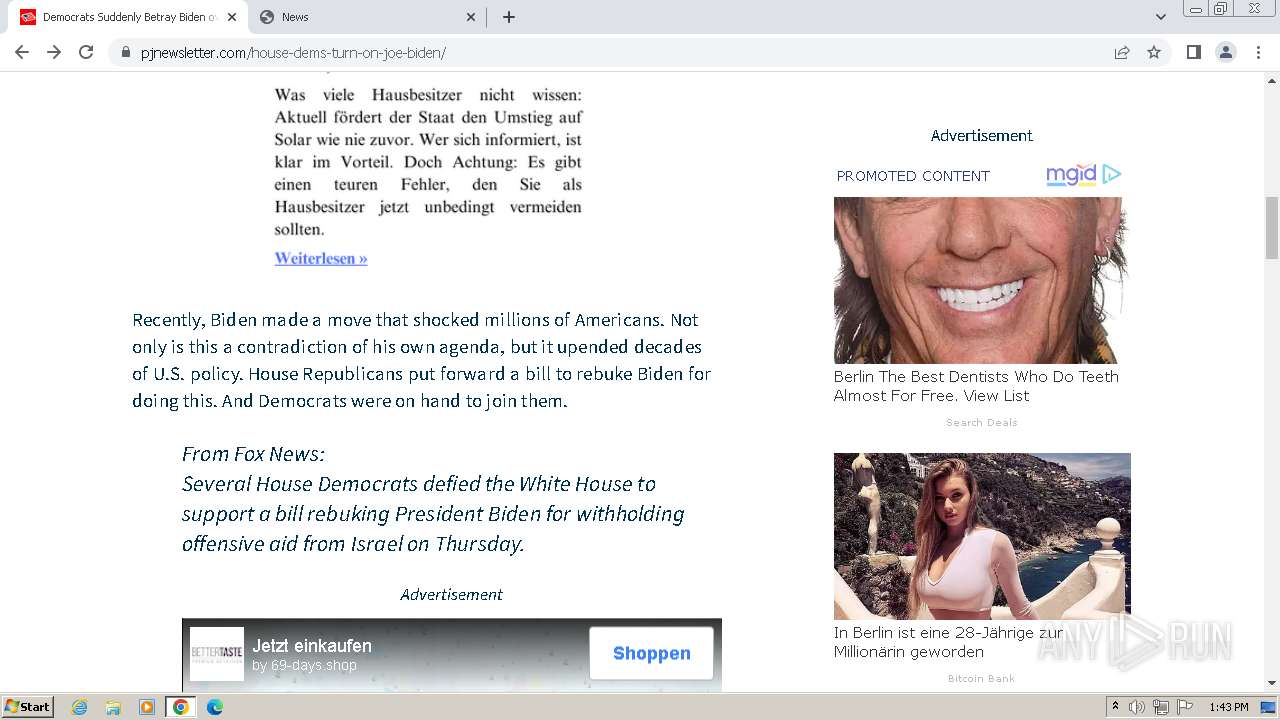The width and height of the screenshot is (1280, 720).
Task: Click paragraph starting Recently, Biden made
Action: pos(422,360)
